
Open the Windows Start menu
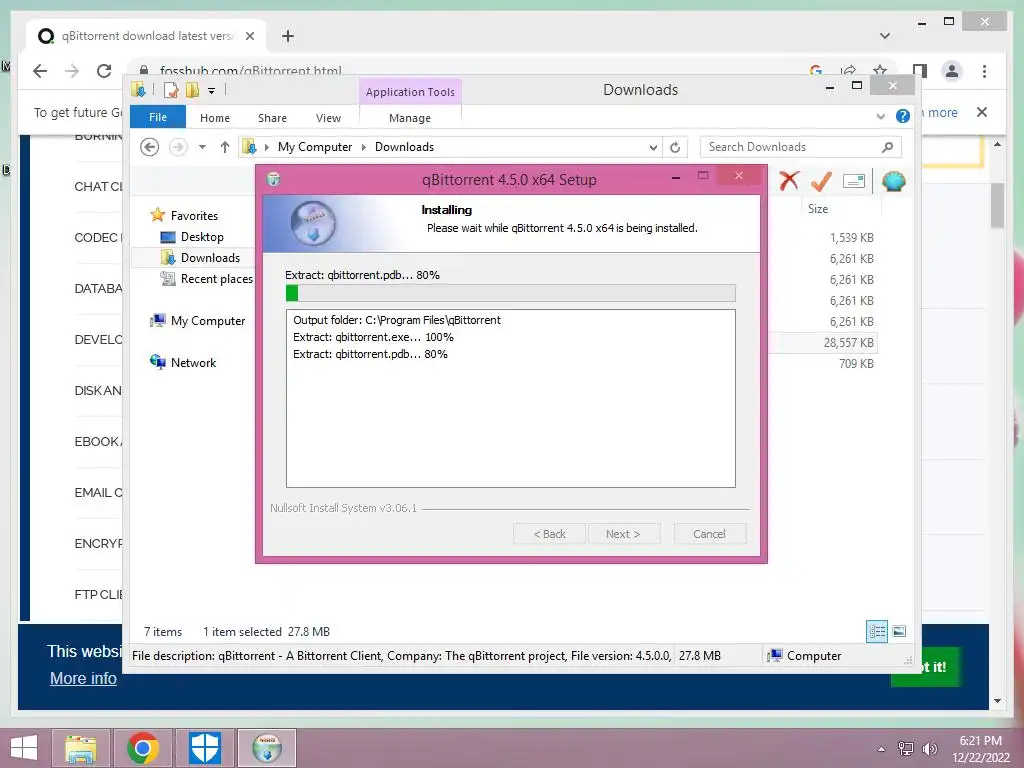point(24,748)
